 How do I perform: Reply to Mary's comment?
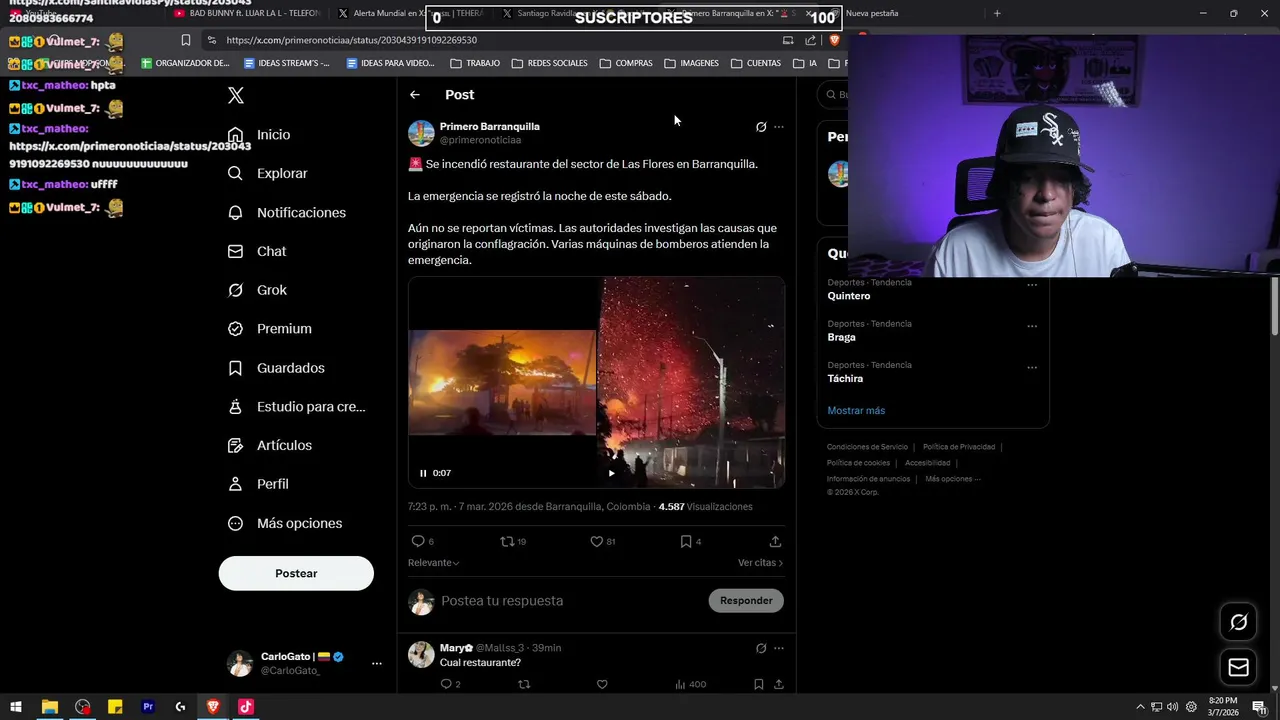(450, 685)
